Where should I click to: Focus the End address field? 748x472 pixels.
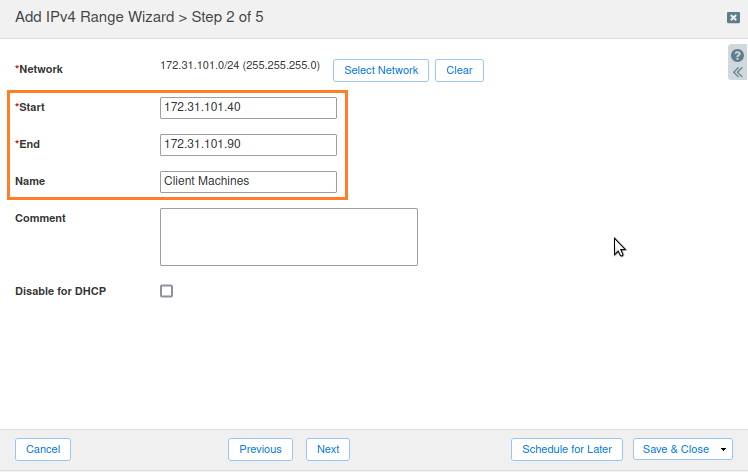248,144
